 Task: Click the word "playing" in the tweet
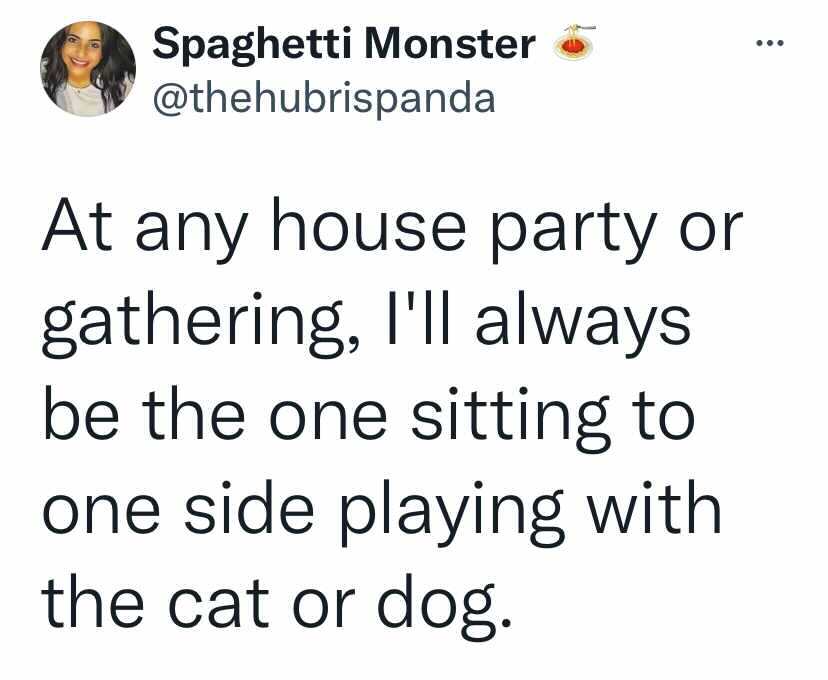(x=452, y=513)
